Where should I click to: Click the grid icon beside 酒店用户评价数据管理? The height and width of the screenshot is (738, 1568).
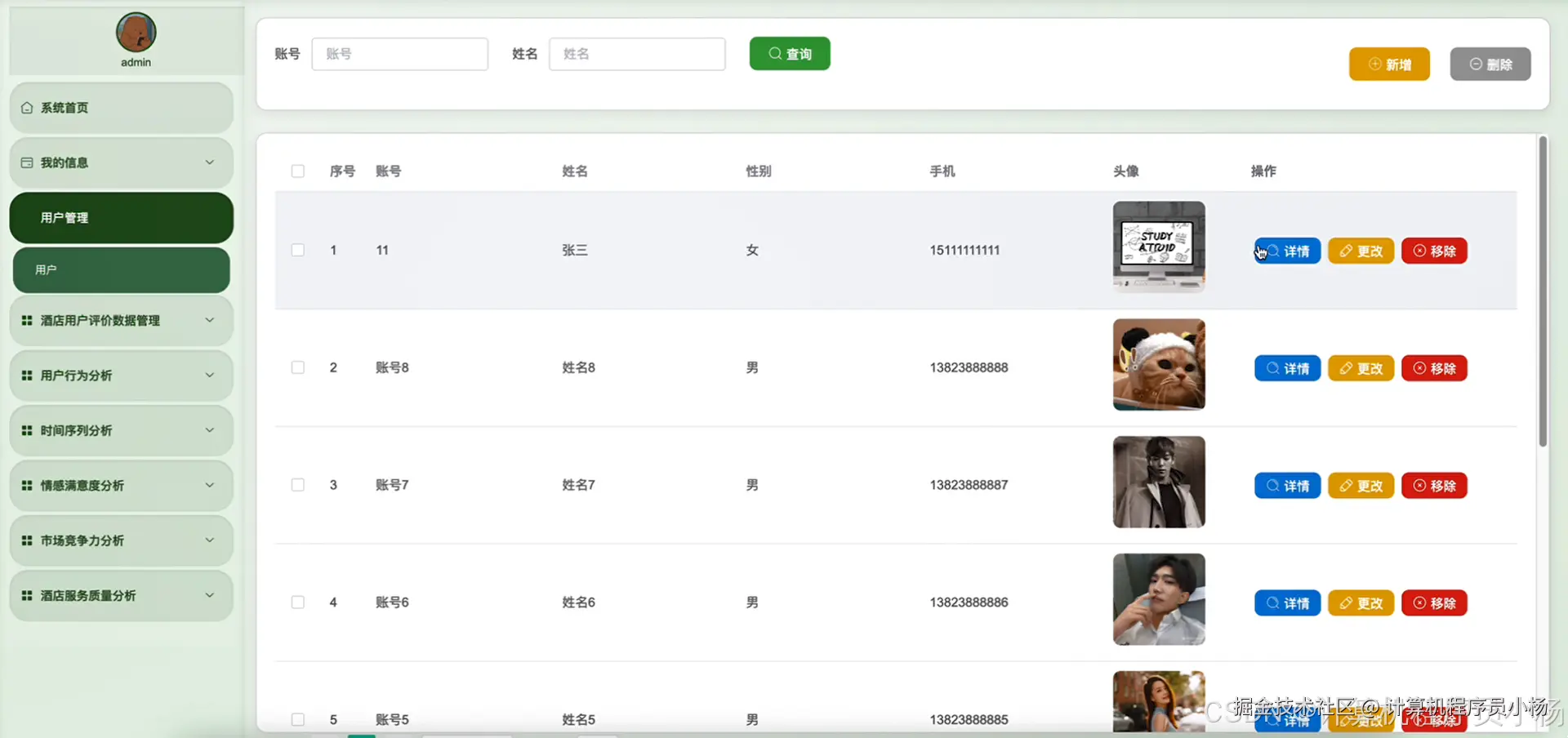tap(27, 320)
